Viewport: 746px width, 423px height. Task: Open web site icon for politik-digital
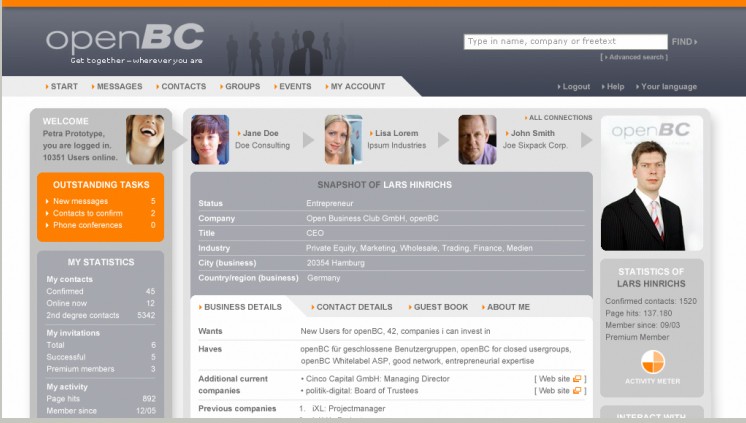[x=577, y=391]
